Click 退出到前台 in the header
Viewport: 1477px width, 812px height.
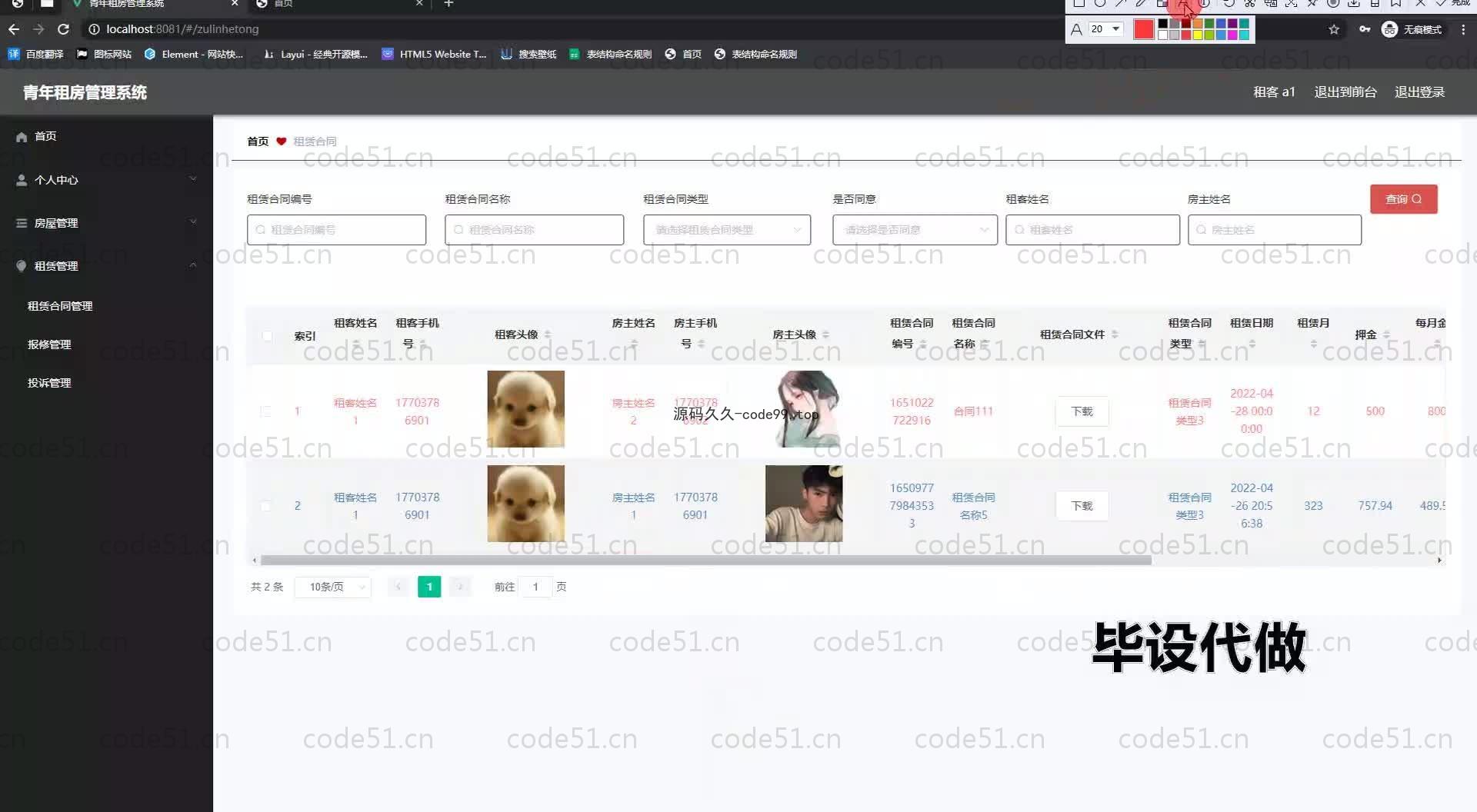(x=1345, y=92)
